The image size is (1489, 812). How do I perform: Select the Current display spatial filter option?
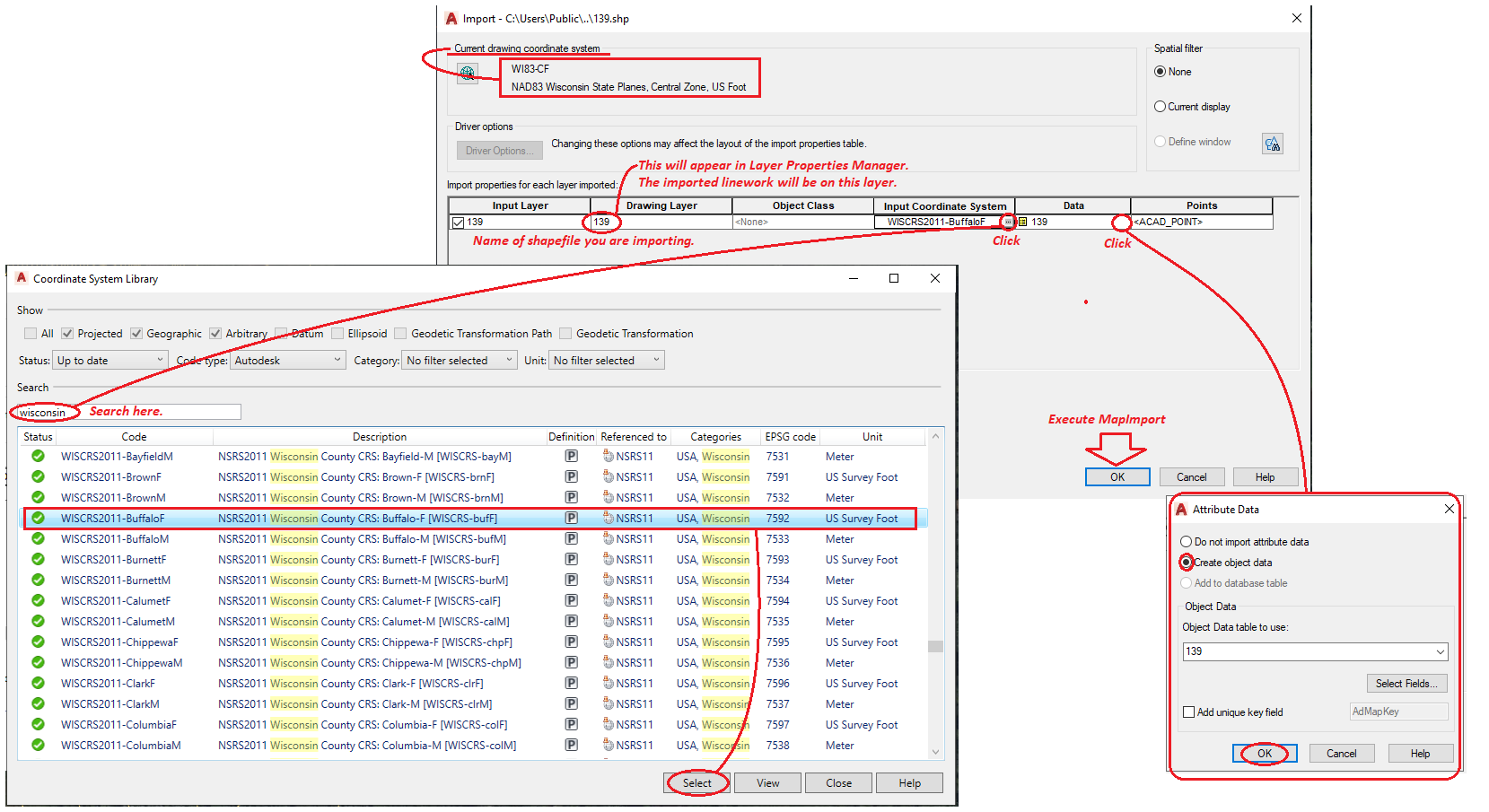[1160, 106]
